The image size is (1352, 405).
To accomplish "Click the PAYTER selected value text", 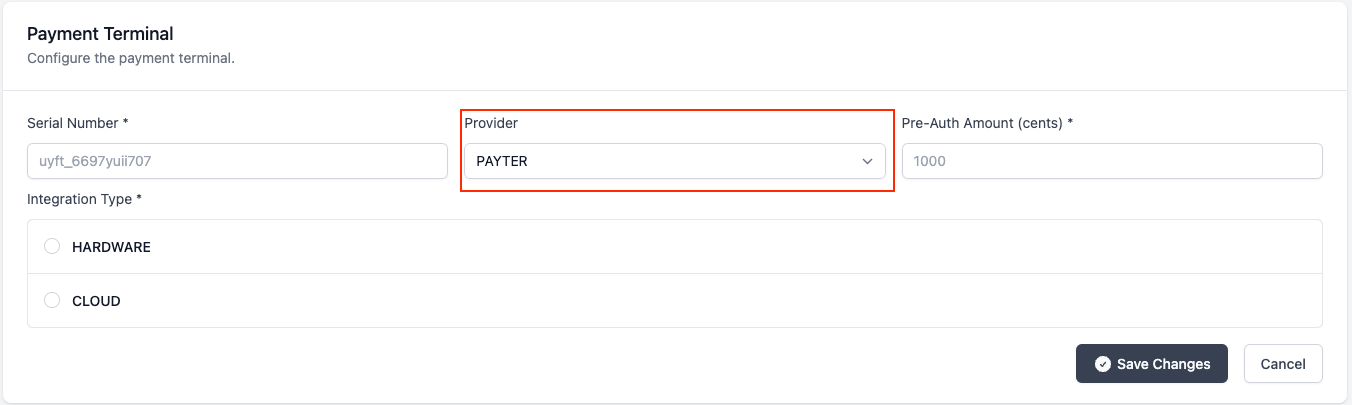I will 502,161.
